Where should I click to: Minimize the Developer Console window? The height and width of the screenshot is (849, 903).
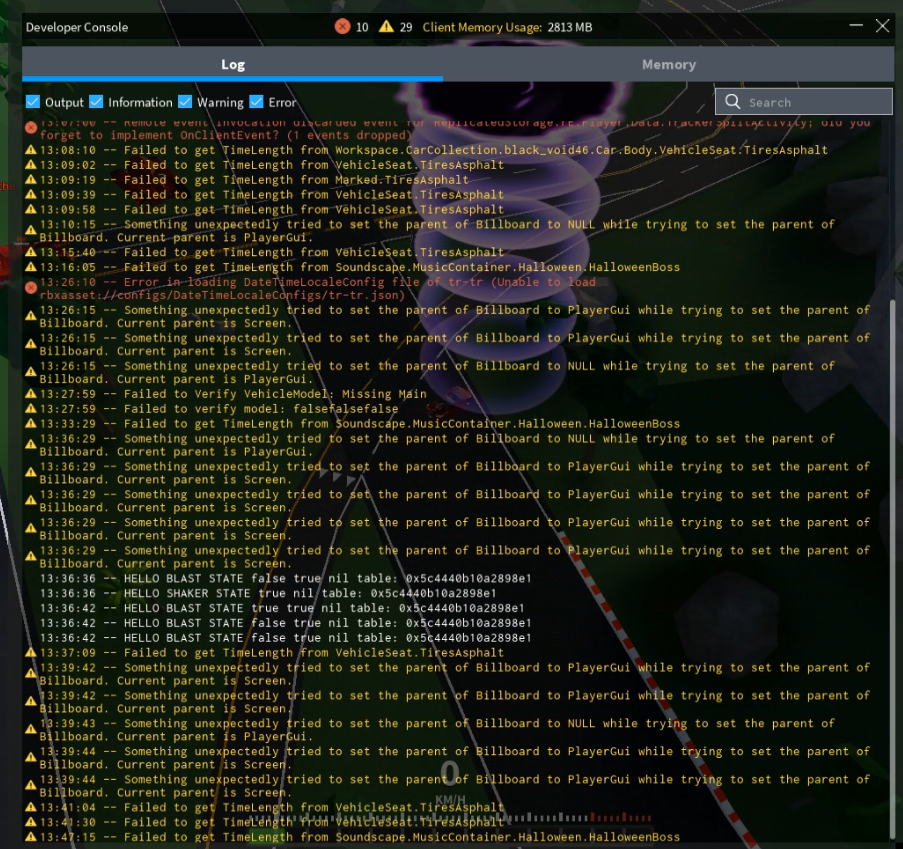coord(856,26)
